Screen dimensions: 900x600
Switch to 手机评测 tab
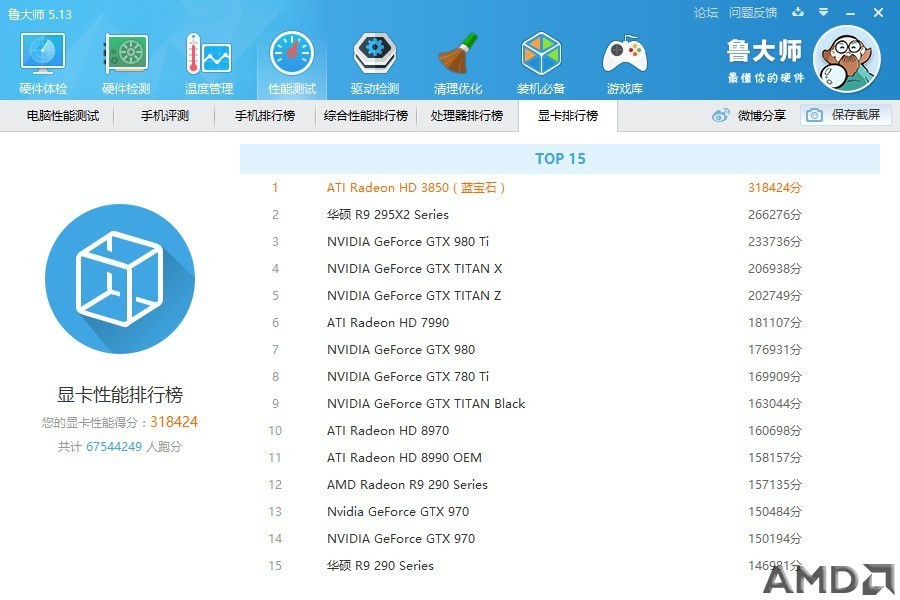click(165, 115)
